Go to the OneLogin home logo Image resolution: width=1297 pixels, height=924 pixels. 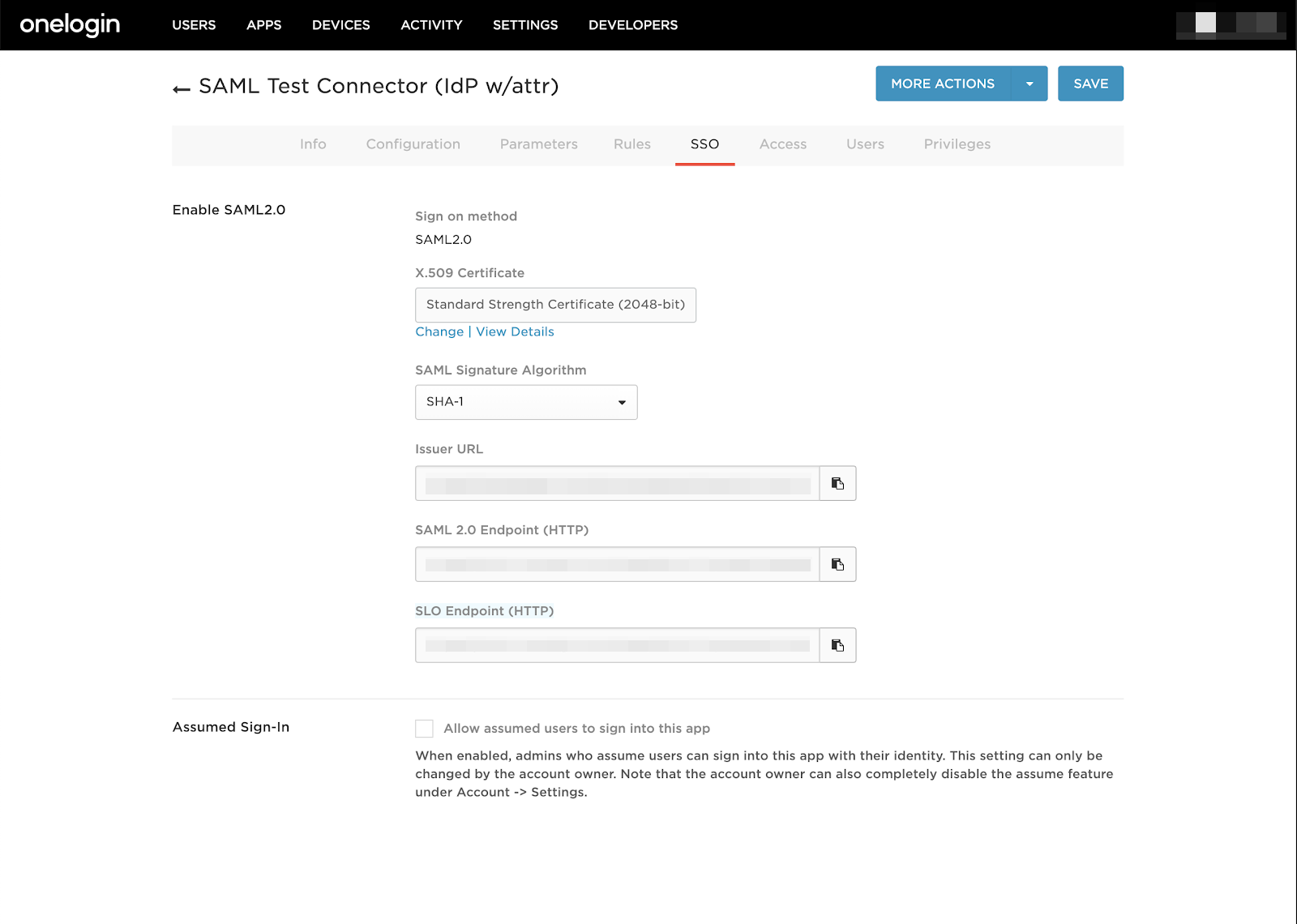pyautogui.click(x=70, y=25)
